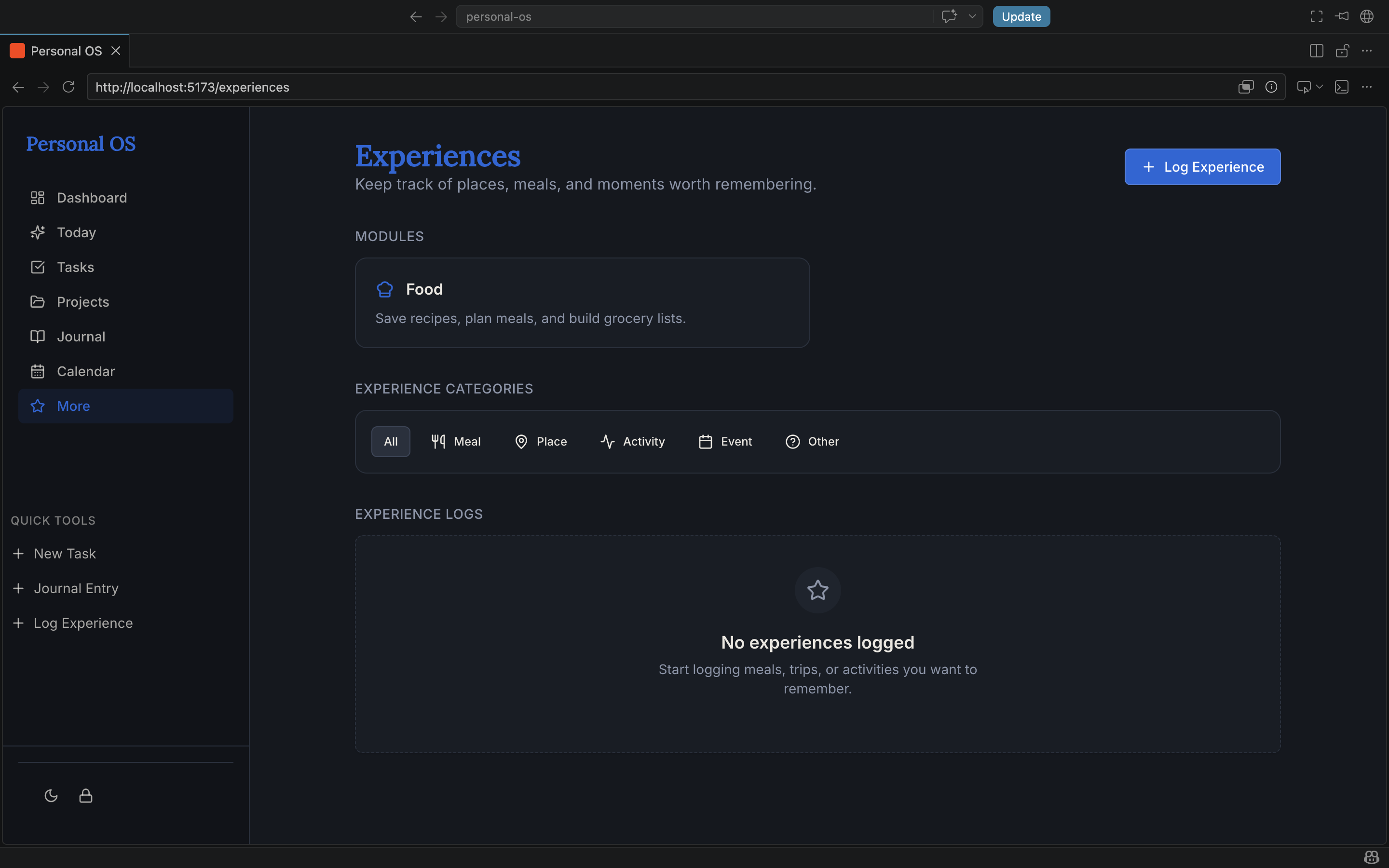The width and height of the screenshot is (1389, 868).
Task: Click the Copilot icon in status bar
Action: point(1371,857)
